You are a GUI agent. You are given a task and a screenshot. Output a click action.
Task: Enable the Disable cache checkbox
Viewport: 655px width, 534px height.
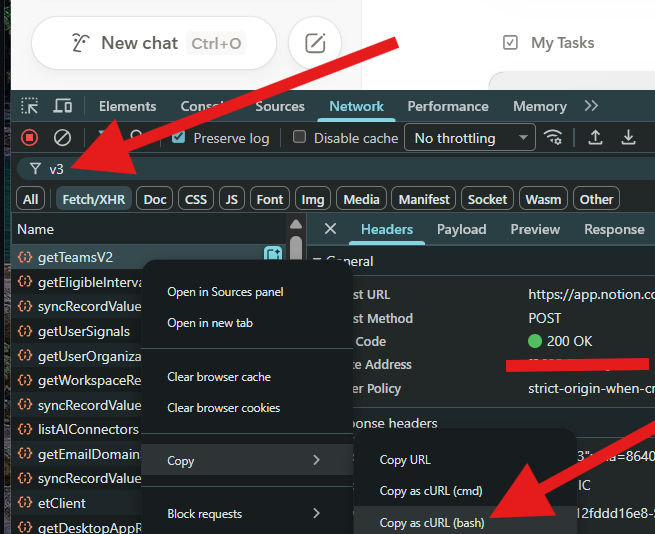point(299,137)
